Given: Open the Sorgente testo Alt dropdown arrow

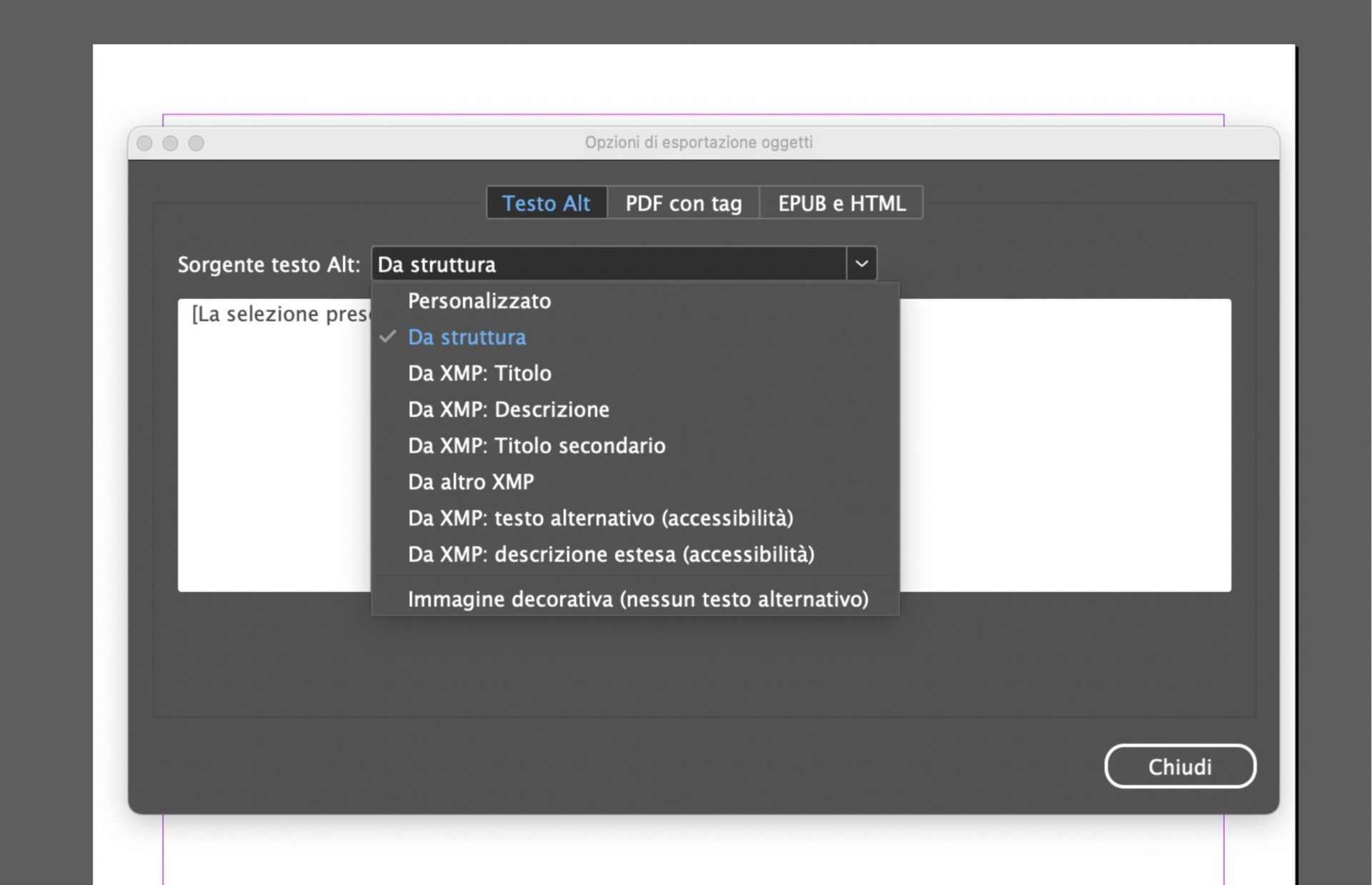Looking at the screenshot, I should [861, 264].
